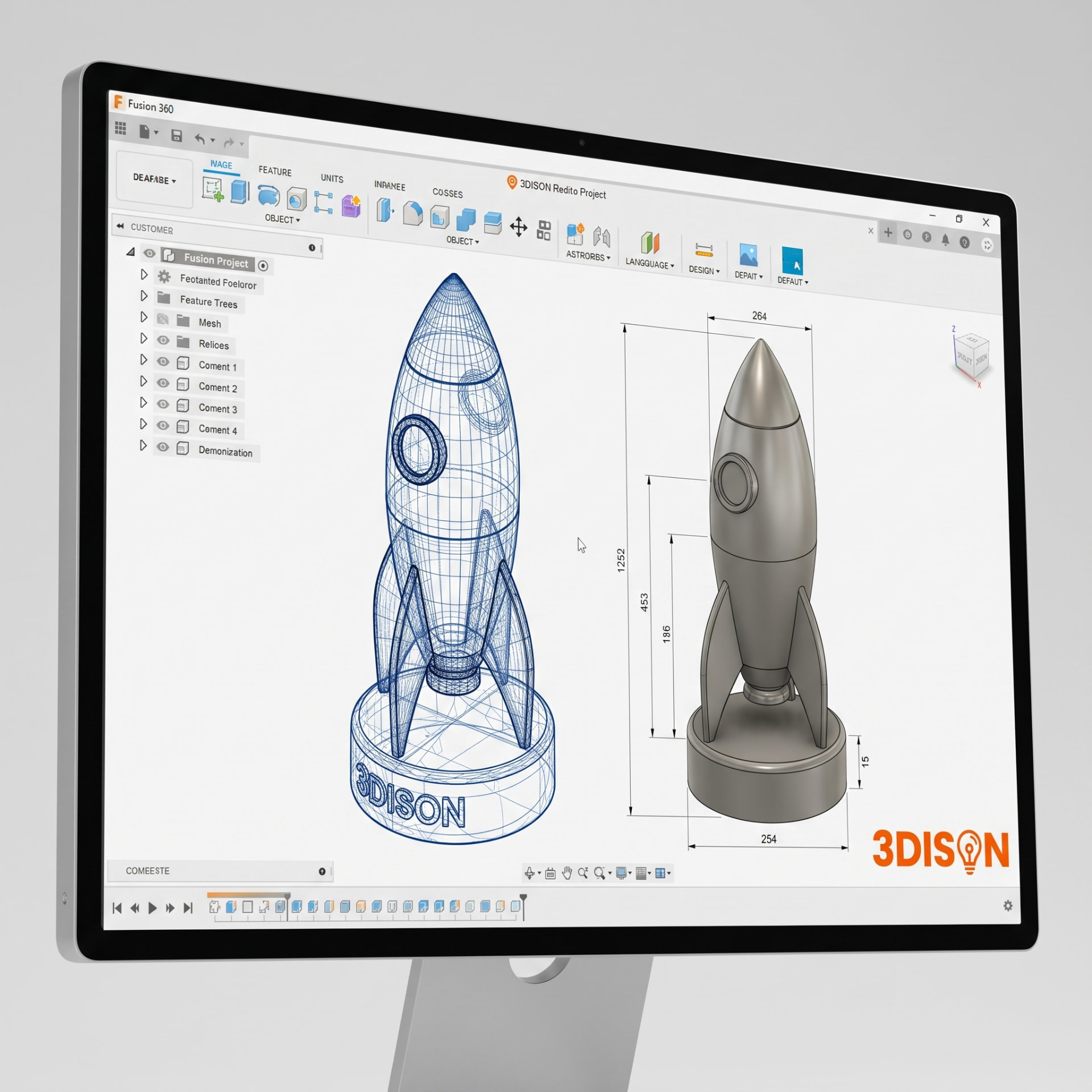This screenshot has width=1092, height=1092.
Task: Select the shell tool icon
Action: [440, 217]
